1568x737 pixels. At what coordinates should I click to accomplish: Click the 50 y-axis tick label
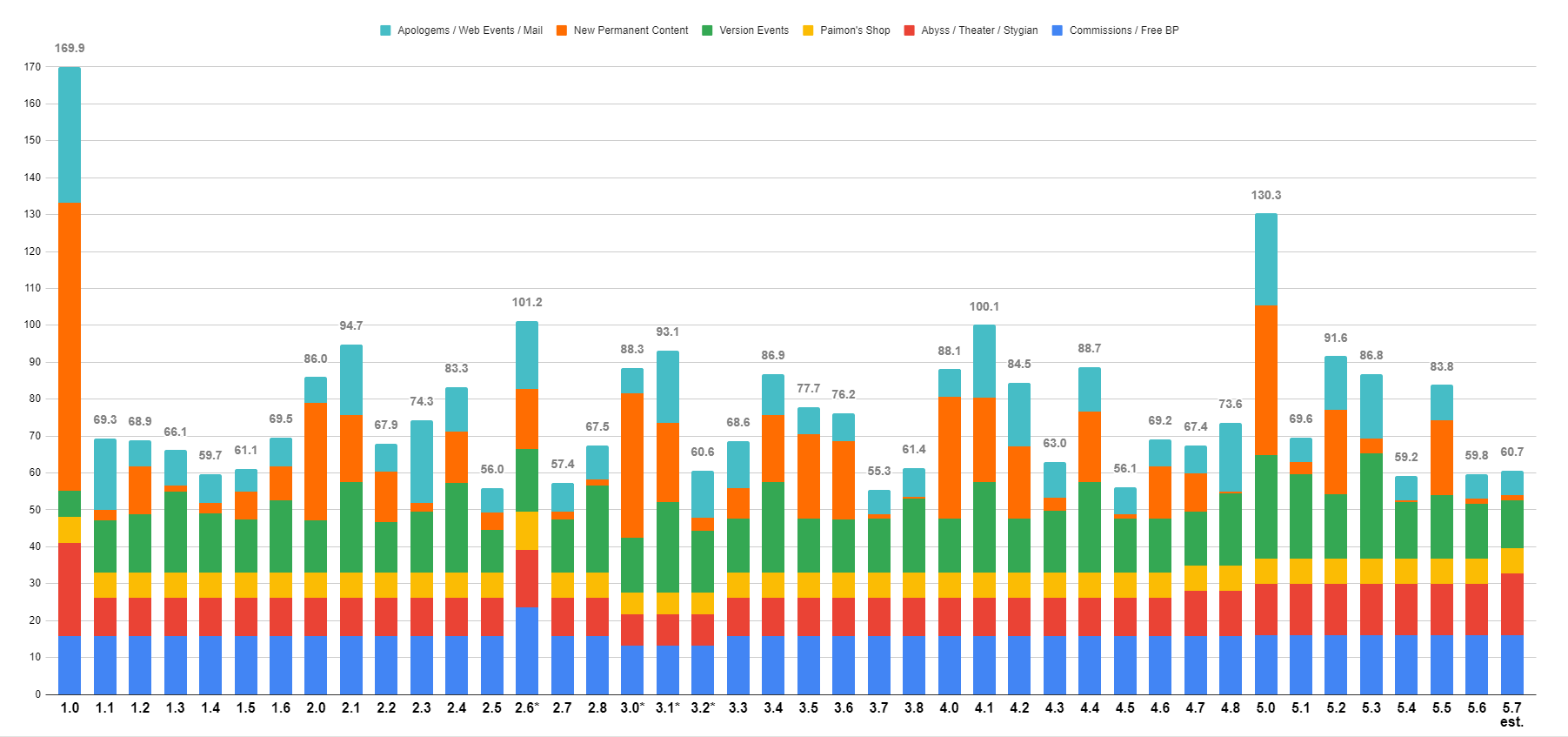[36, 510]
